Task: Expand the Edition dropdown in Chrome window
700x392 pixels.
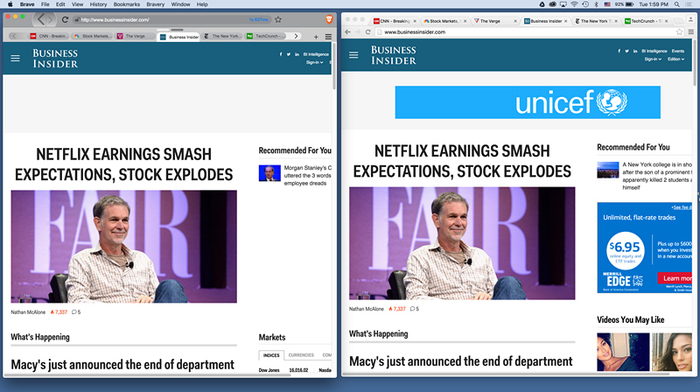Action: tap(676, 59)
